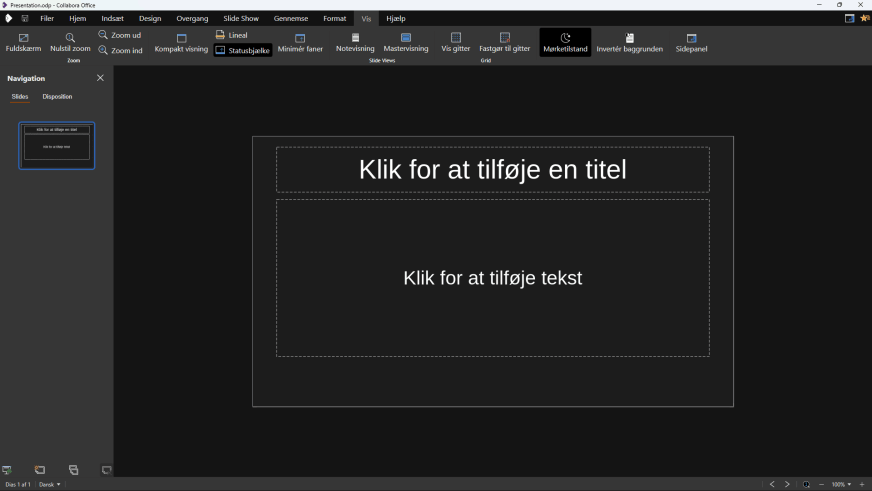Screen dimensions: 872x491
Task: Toggle Mørketilstand dark mode
Action: click(565, 42)
